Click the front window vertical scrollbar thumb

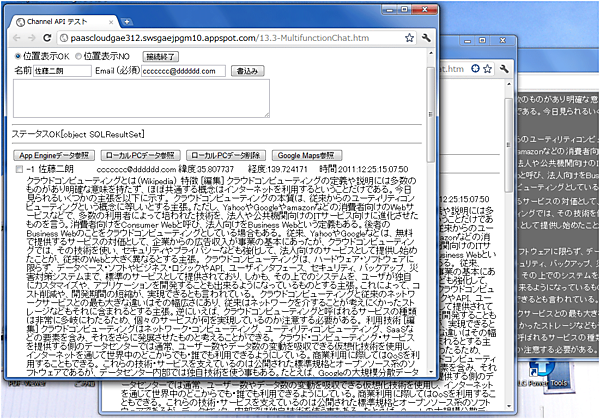pyautogui.click(x=431, y=115)
